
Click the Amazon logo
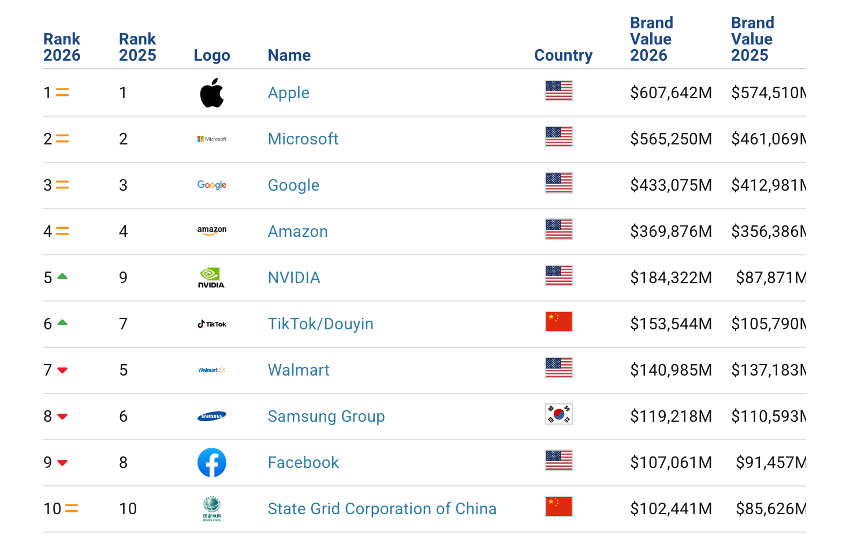[211, 231]
